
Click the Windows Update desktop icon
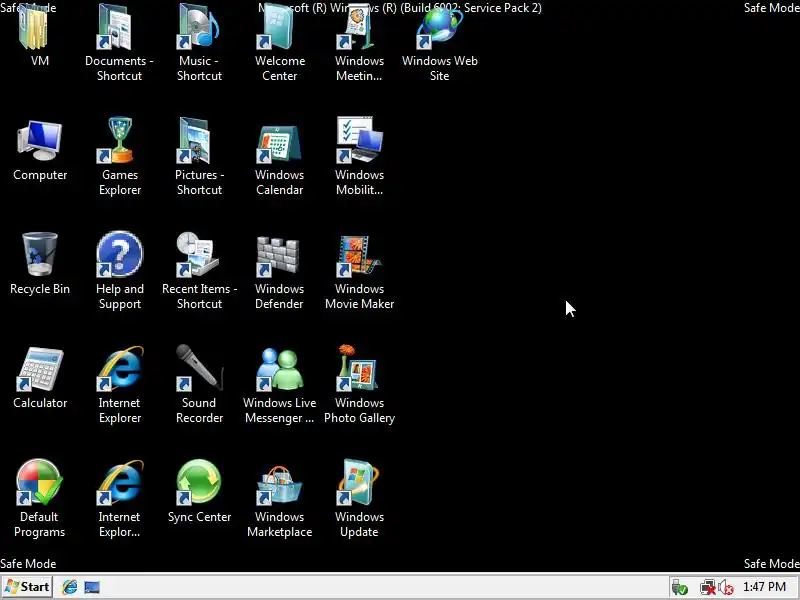(x=359, y=482)
